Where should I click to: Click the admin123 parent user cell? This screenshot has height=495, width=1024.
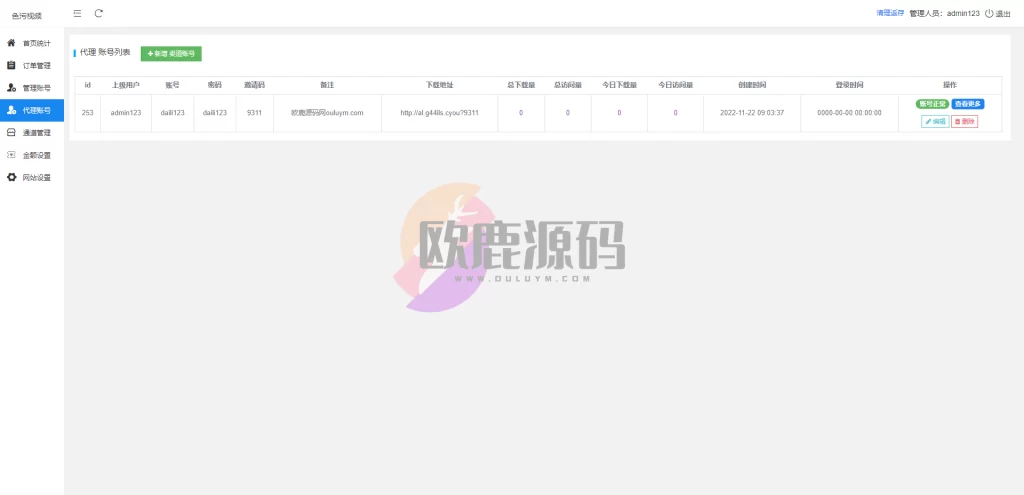pos(126,113)
